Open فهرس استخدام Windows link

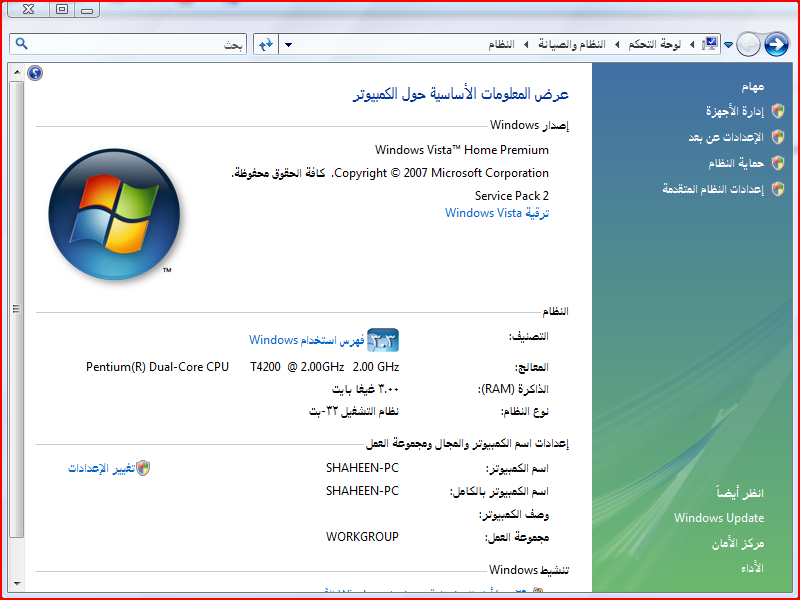[x=307, y=340]
